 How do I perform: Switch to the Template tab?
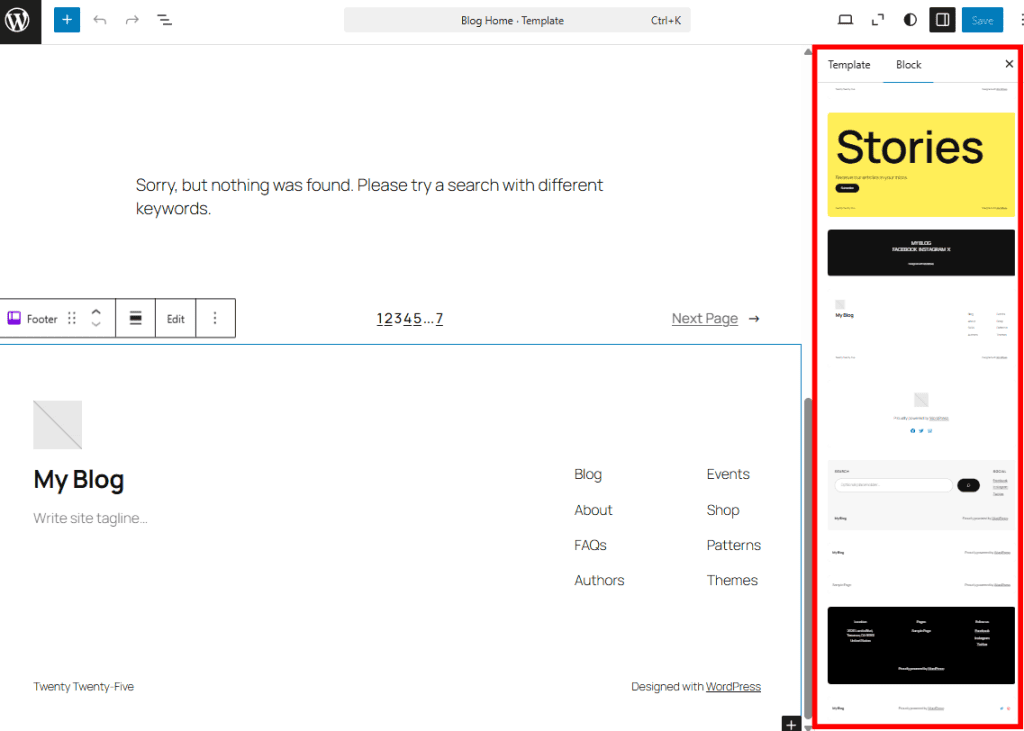[x=848, y=64]
